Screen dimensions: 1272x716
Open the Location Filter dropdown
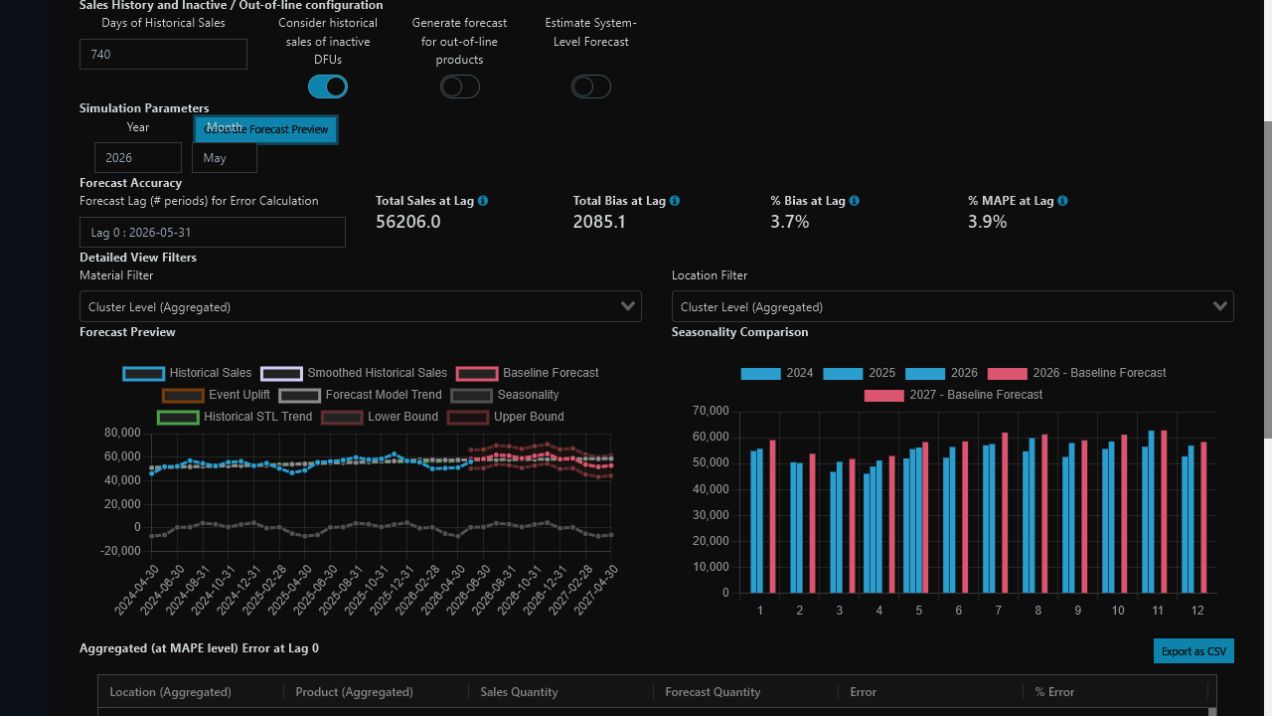coord(952,307)
